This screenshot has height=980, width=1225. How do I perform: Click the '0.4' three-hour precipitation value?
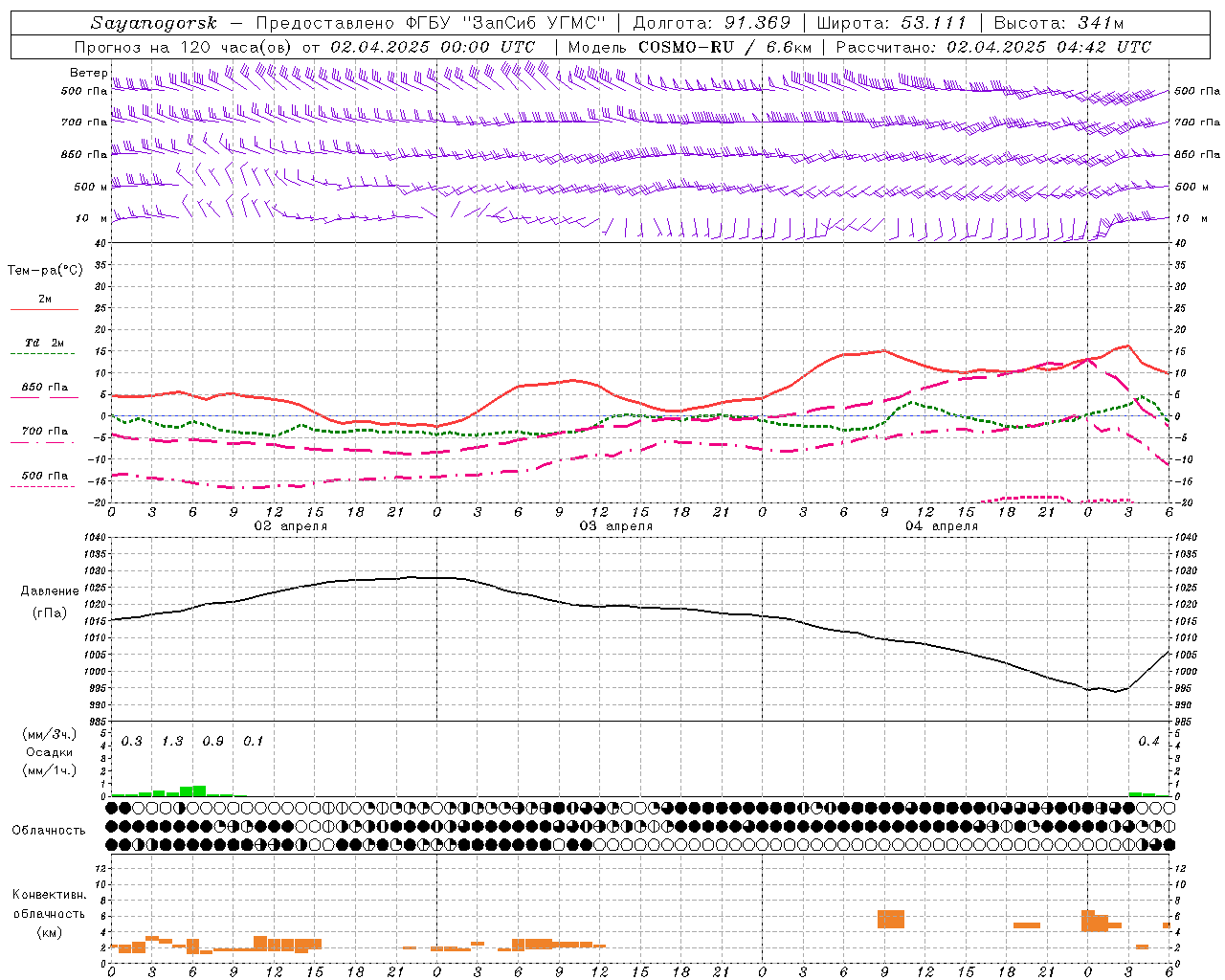pyautogui.click(x=1148, y=742)
